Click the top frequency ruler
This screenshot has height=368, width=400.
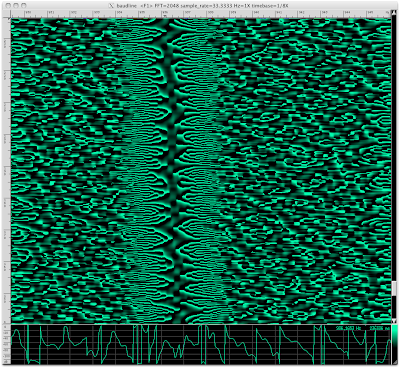pyautogui.click(x=201, y=14)
